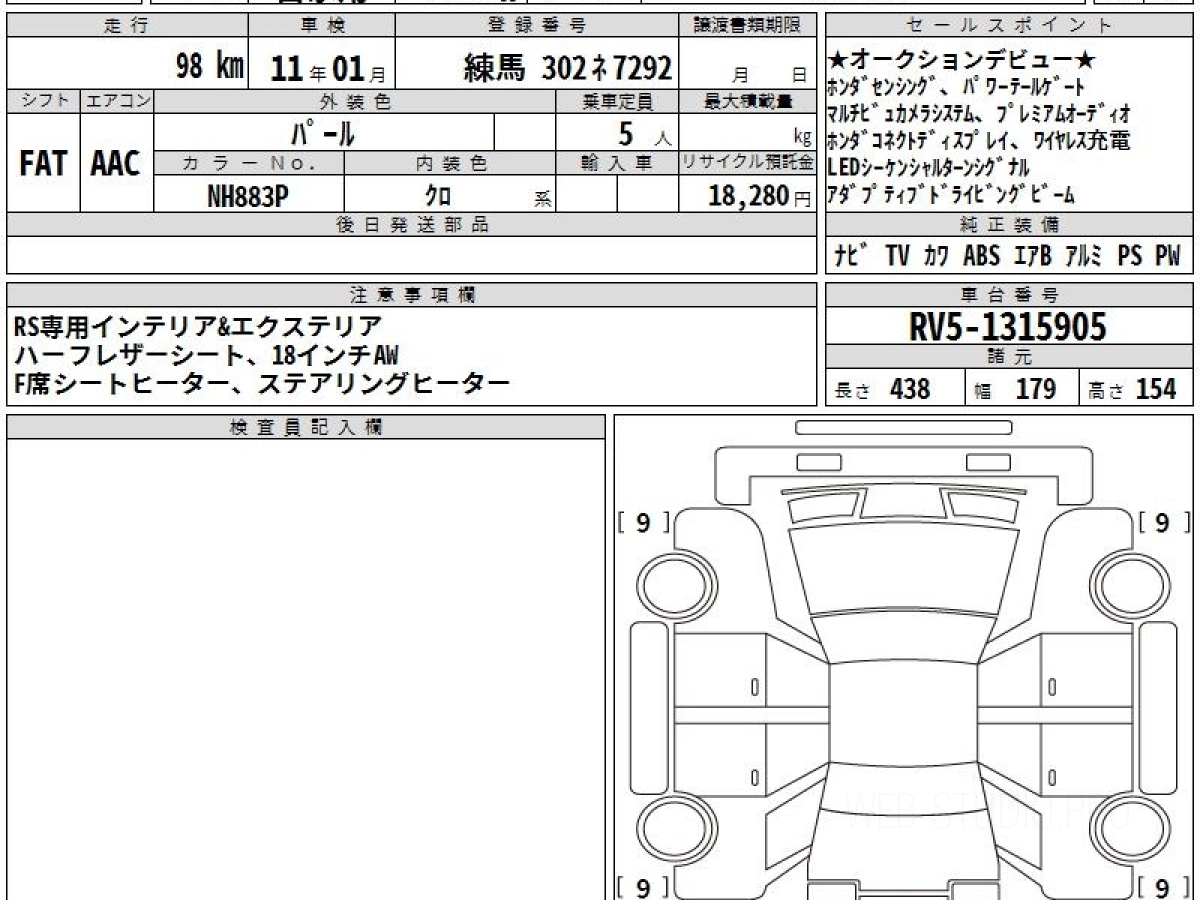Select the 18,280円 recycle fee

click(760, 196)
